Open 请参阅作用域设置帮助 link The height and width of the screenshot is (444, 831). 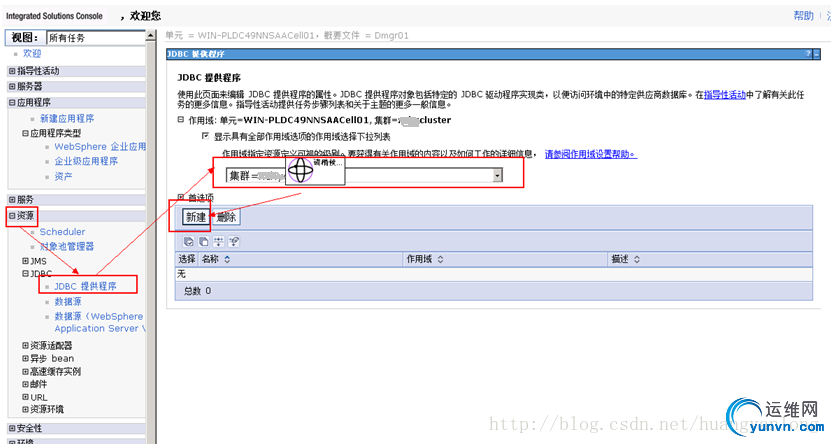(591, 154)
